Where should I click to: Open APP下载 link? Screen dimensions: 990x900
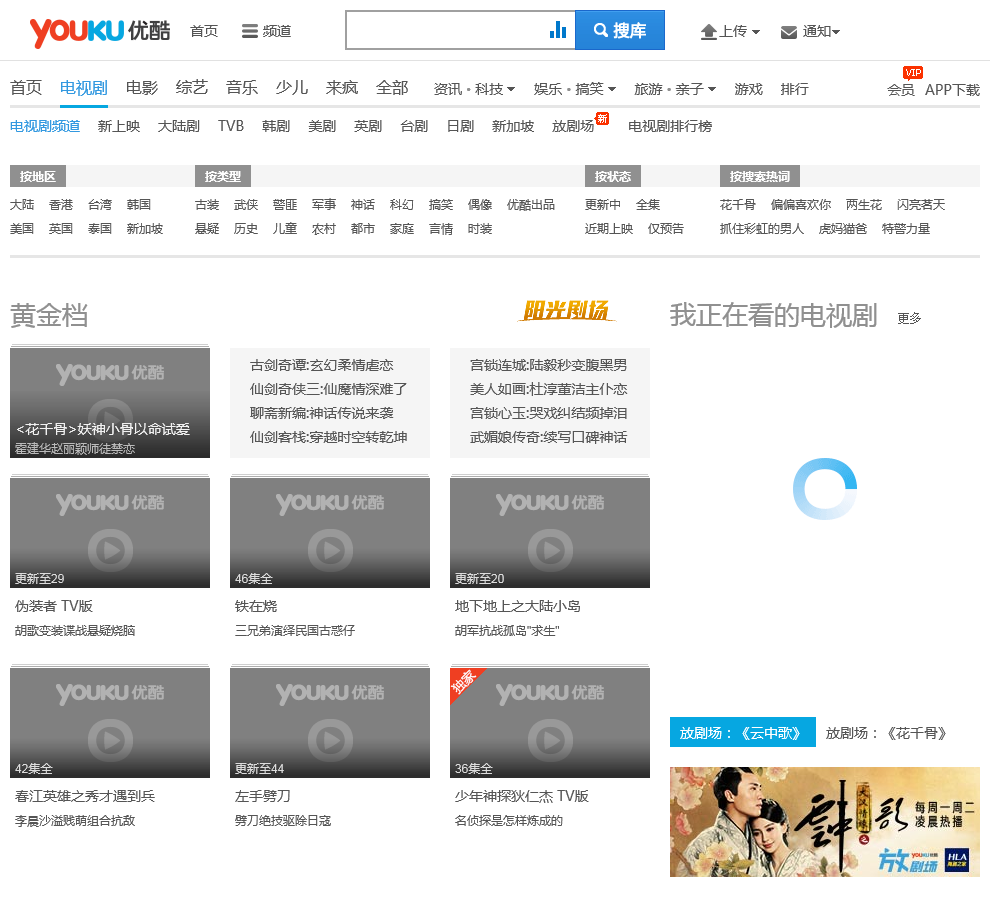pos(952,90)
